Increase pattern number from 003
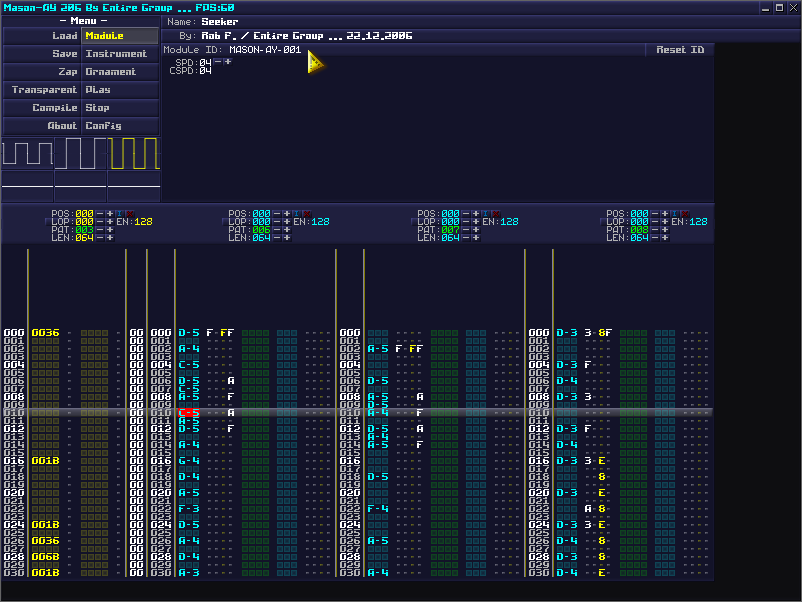Image resolution: width=802 pixels, height=602 pixels. [x=109, y=230]
